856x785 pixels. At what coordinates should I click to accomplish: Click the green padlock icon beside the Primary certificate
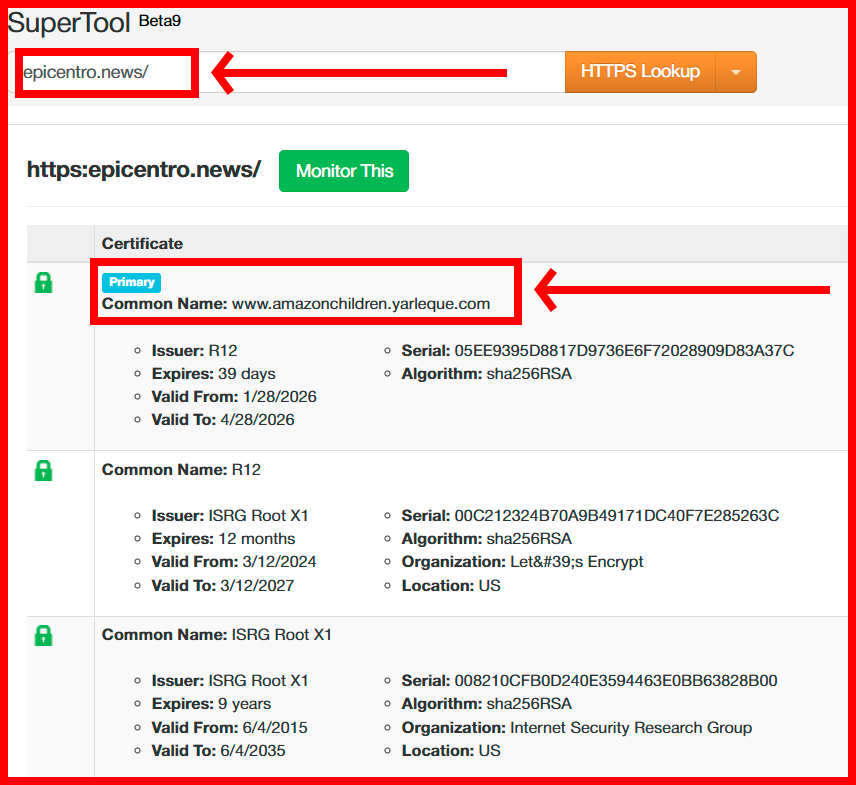43,283
